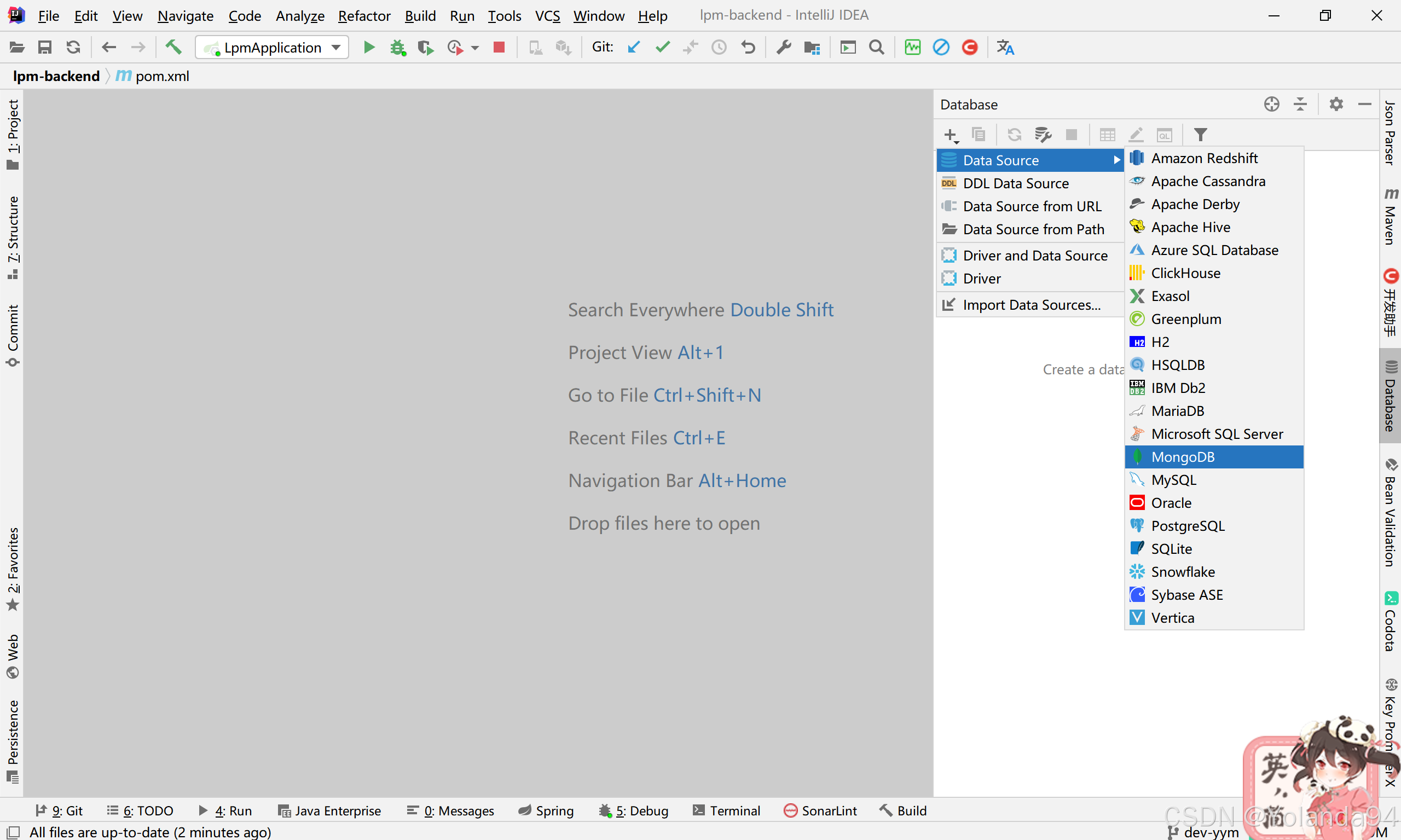The image size is (1401, 840).
Task: Click the Debug bug icon in toolbar
Action: point(397,48)
